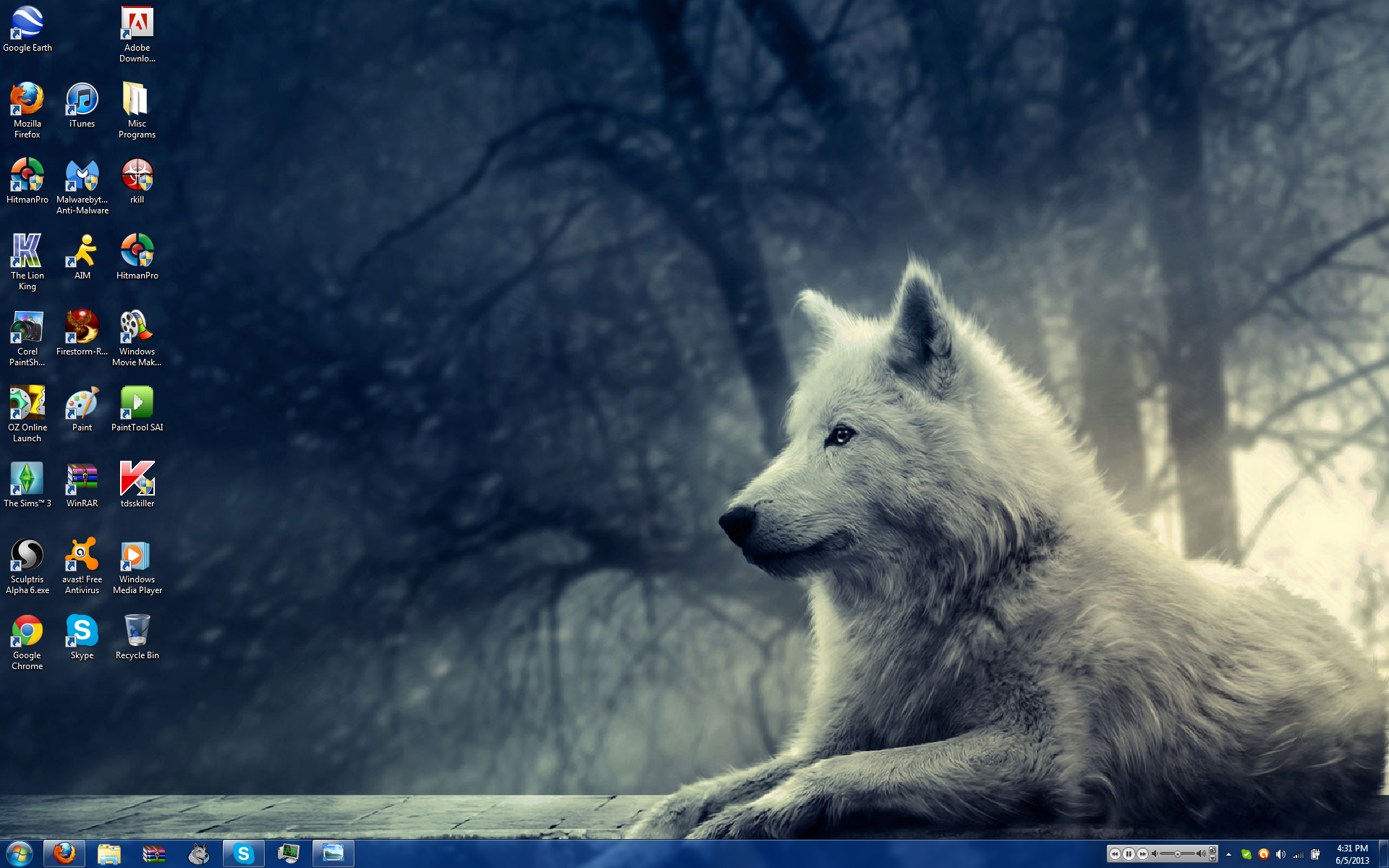The width and height of the screenshot is (1389, 868).
Task: Open the mini player dropdown menu arrow
Action: point(1212,859)
